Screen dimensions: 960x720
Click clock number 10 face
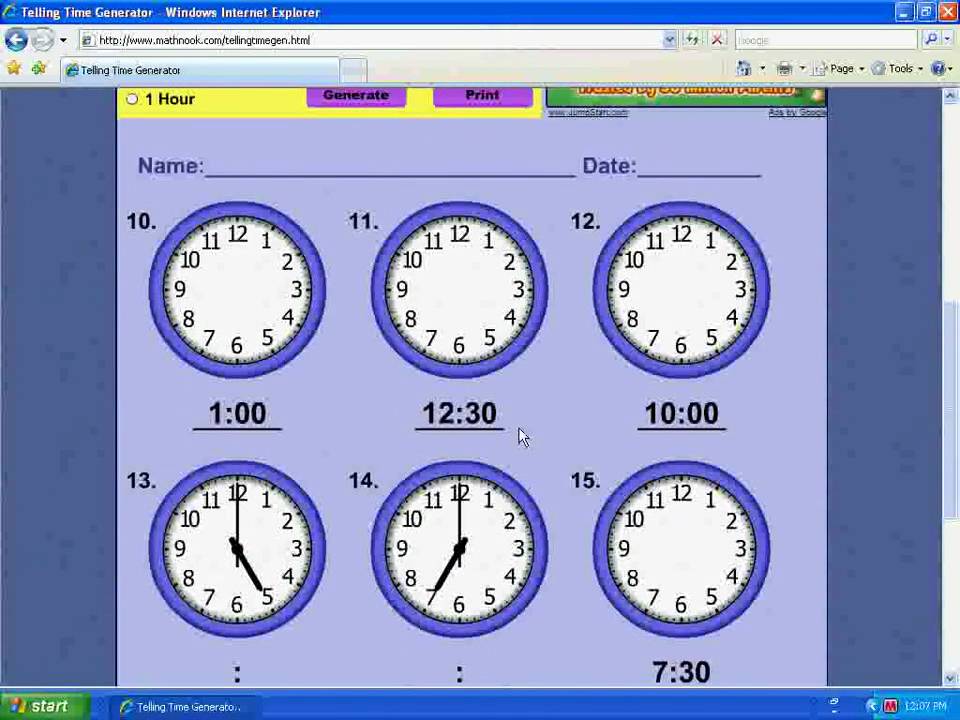tap(238, 290)
